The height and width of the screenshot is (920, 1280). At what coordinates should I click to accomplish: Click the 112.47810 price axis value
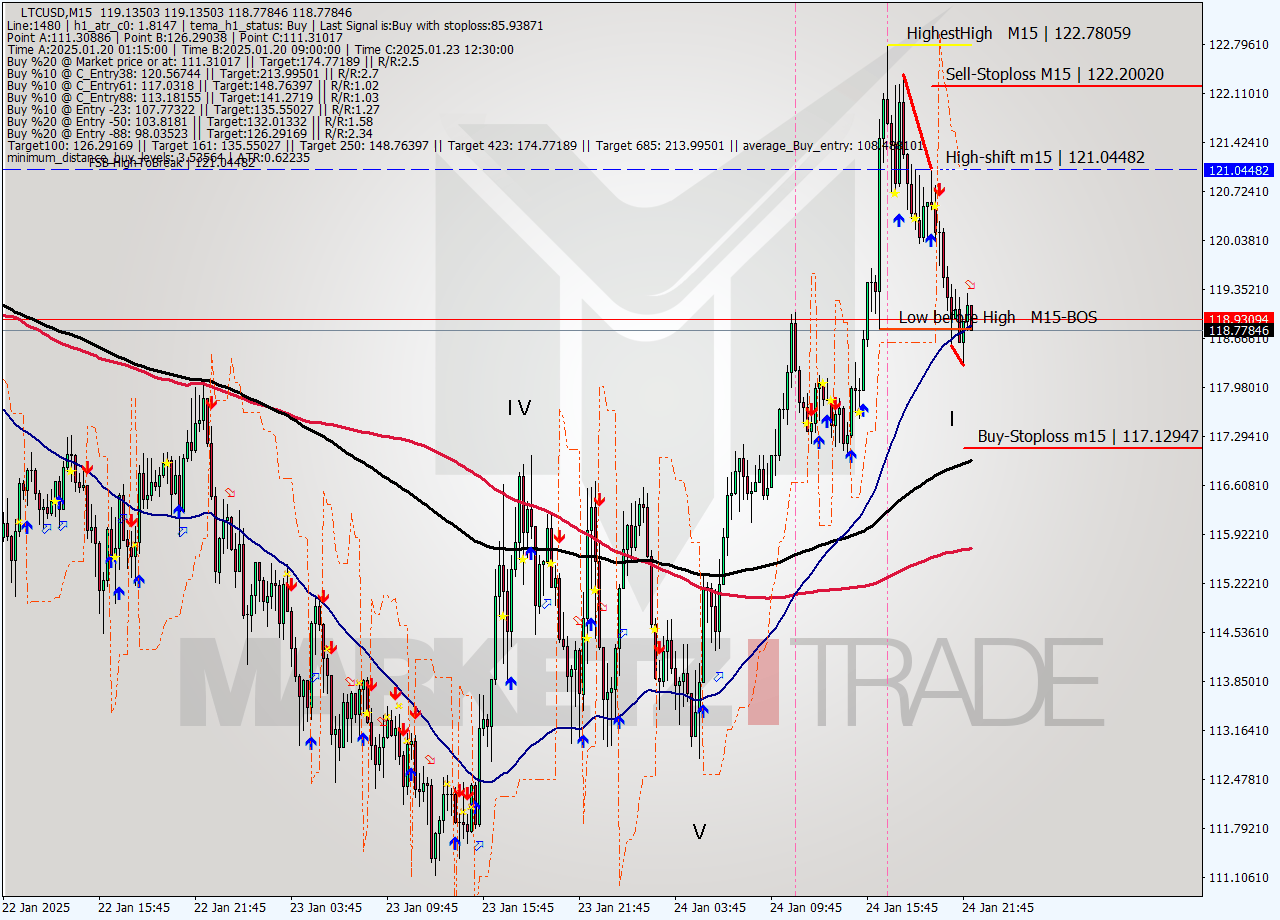[x=1239, y=779]
